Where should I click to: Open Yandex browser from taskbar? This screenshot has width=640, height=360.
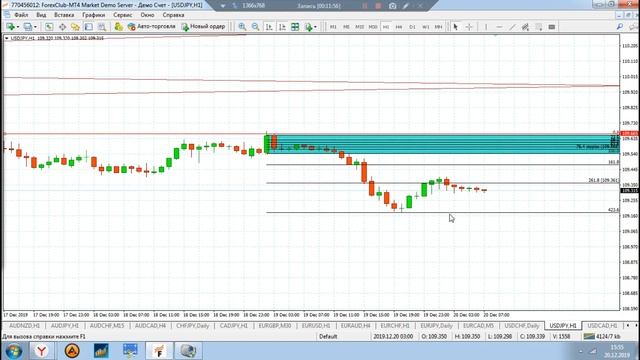[x=41, y=351]
